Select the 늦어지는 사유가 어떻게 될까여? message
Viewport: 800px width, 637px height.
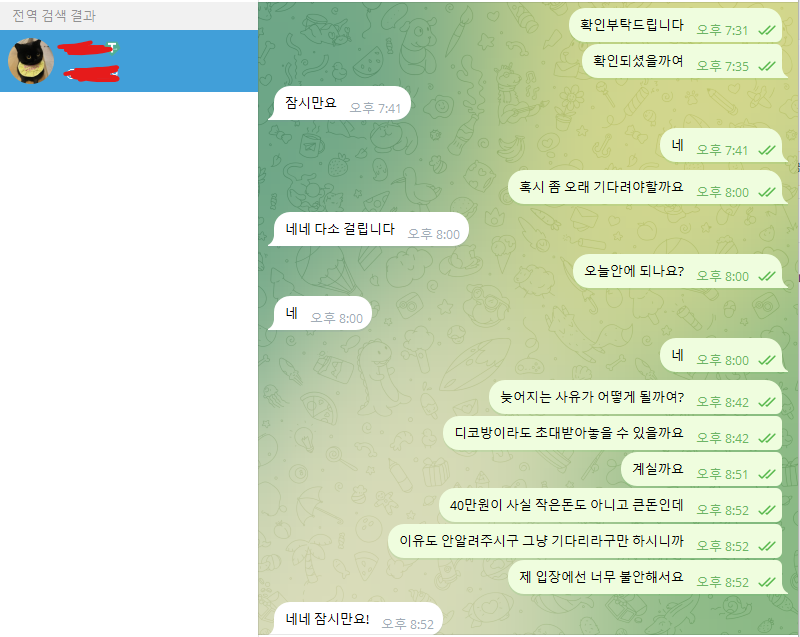635,397
